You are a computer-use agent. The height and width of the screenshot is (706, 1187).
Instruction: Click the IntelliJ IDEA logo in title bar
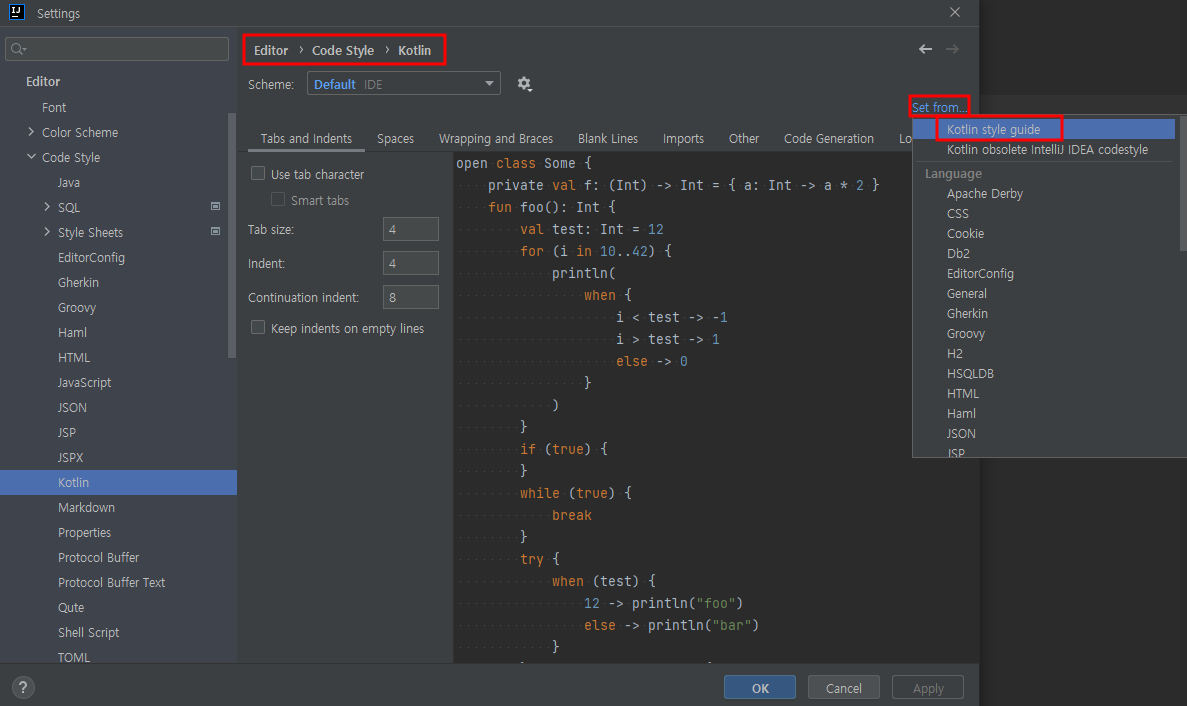click(17, 12)
